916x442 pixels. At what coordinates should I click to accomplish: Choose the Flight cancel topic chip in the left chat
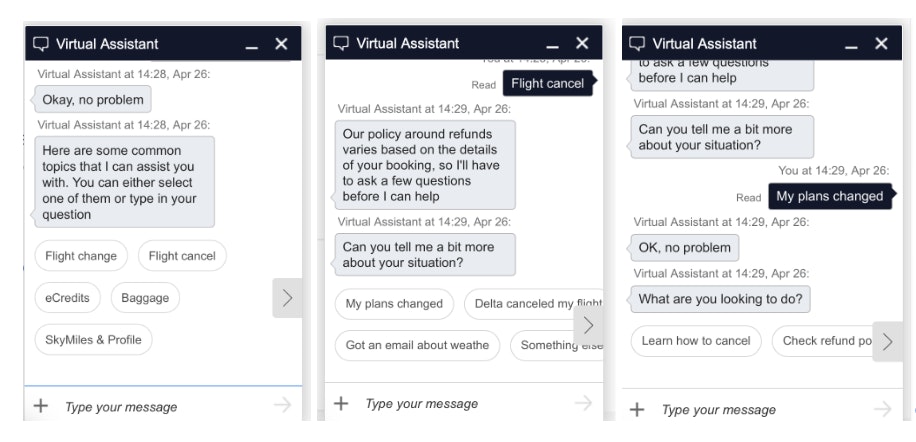(x=182, y=256)
